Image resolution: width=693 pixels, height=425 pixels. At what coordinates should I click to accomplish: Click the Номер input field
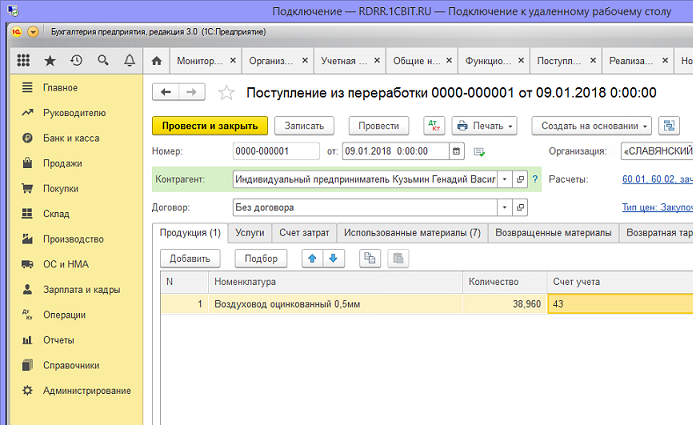pos(275,152)
